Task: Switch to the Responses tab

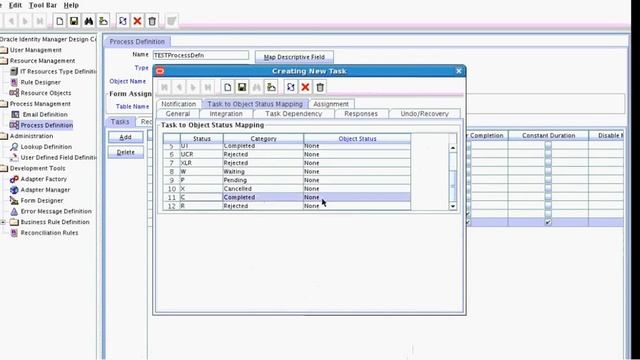Action: pyautogui.click(x=361, y=114)
